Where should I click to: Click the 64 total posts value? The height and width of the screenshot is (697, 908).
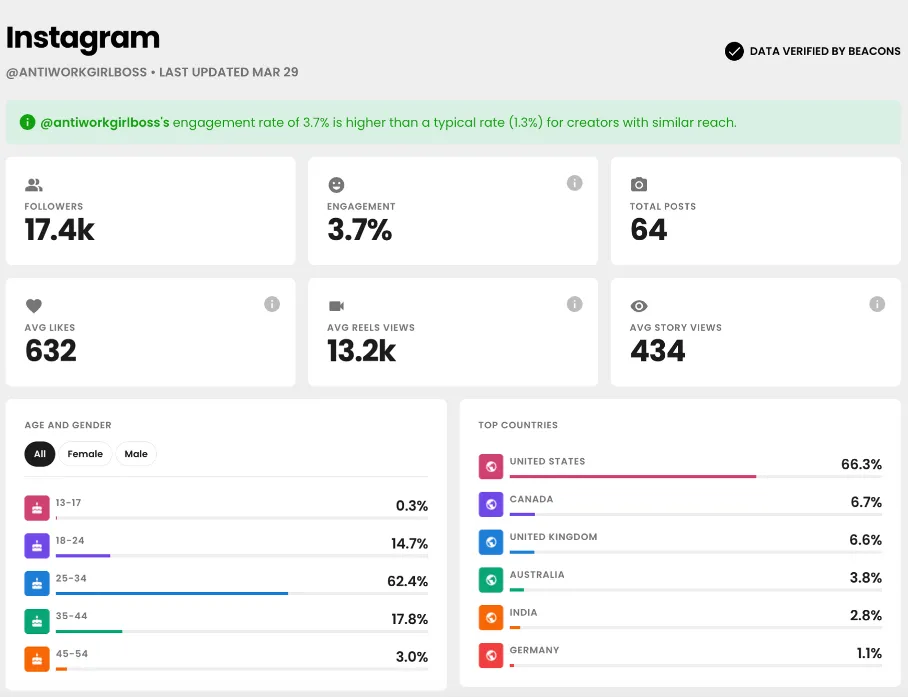(x=649, y=230)
